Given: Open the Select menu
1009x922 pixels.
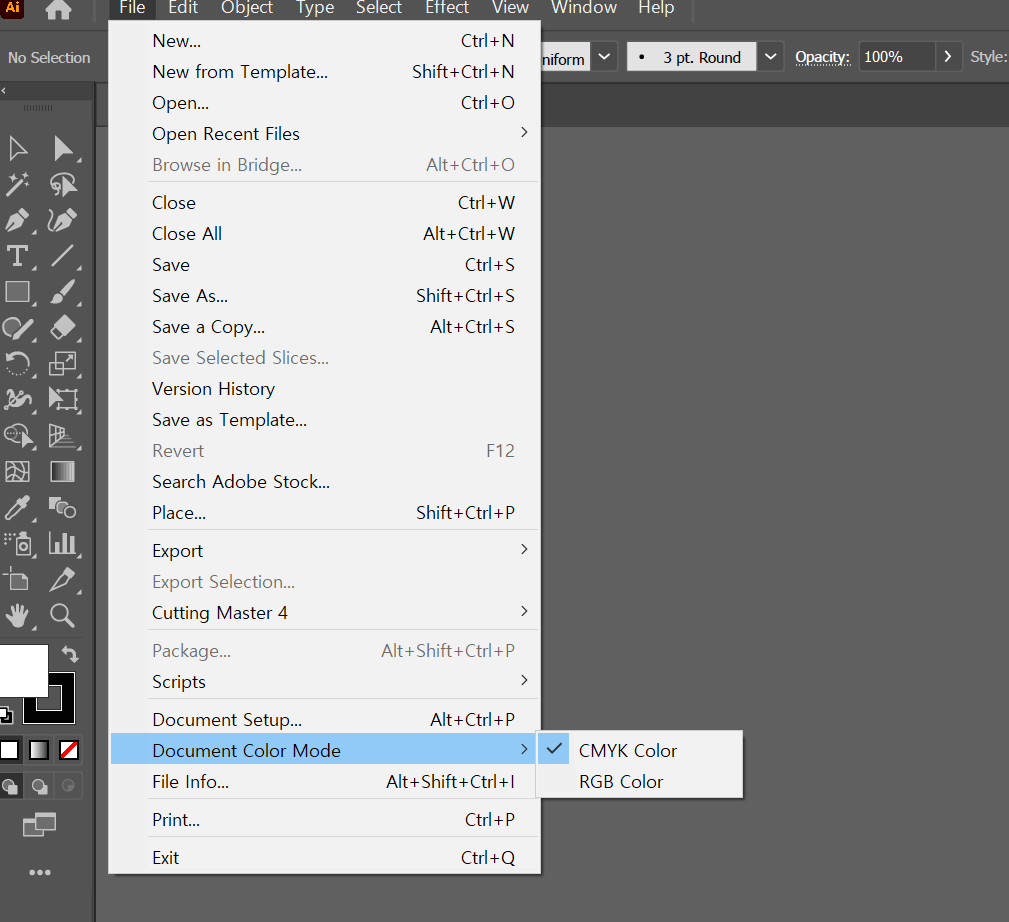Looking at the screenshot, I should [x=379, y=8].
